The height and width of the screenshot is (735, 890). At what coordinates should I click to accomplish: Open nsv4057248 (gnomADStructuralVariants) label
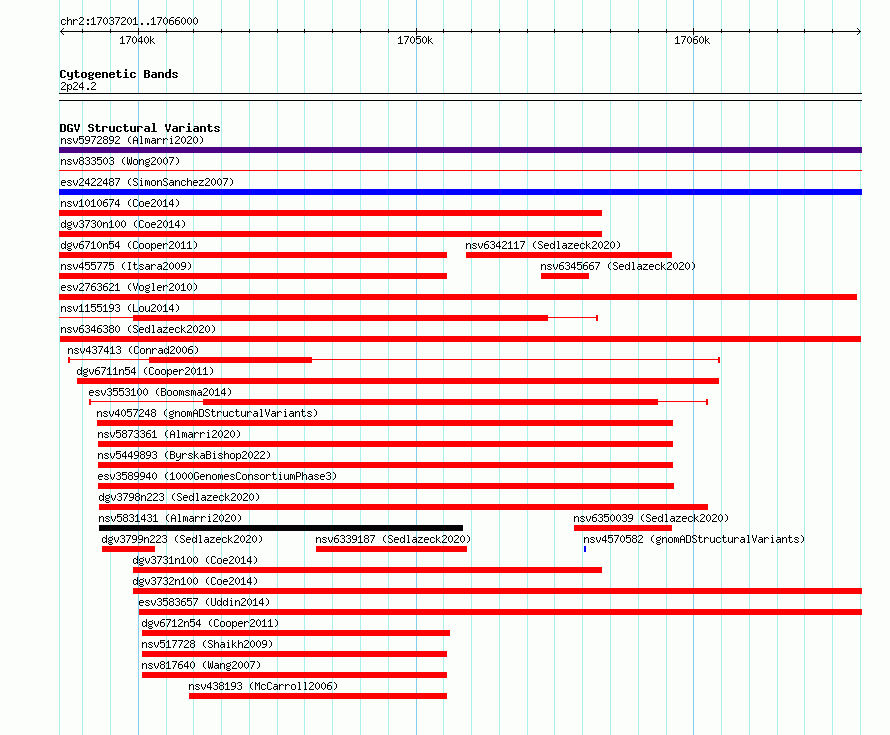pos(207,413)
